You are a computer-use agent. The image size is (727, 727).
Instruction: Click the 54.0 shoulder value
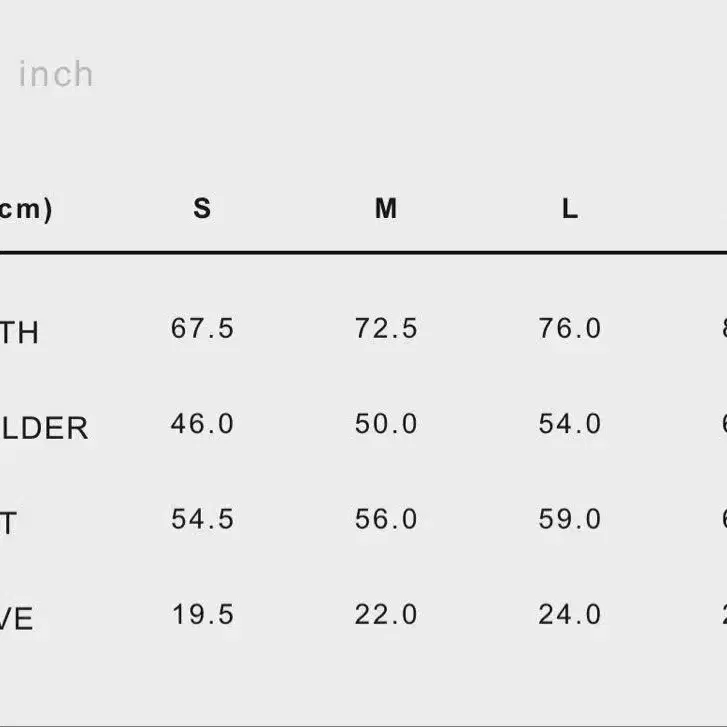(x=570, y=423)
